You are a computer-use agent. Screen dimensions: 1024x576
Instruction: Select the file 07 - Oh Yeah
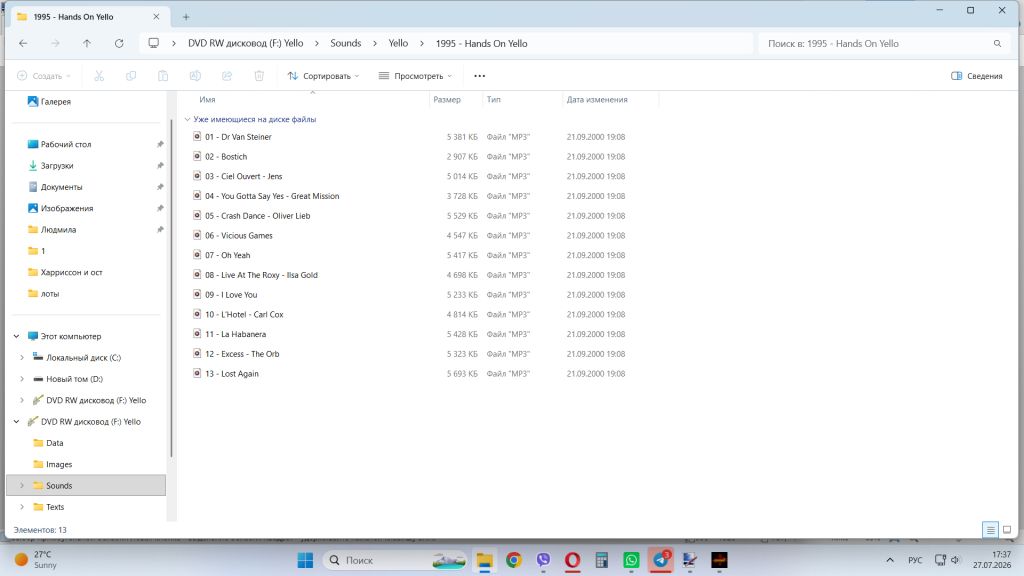pos(227,255)
